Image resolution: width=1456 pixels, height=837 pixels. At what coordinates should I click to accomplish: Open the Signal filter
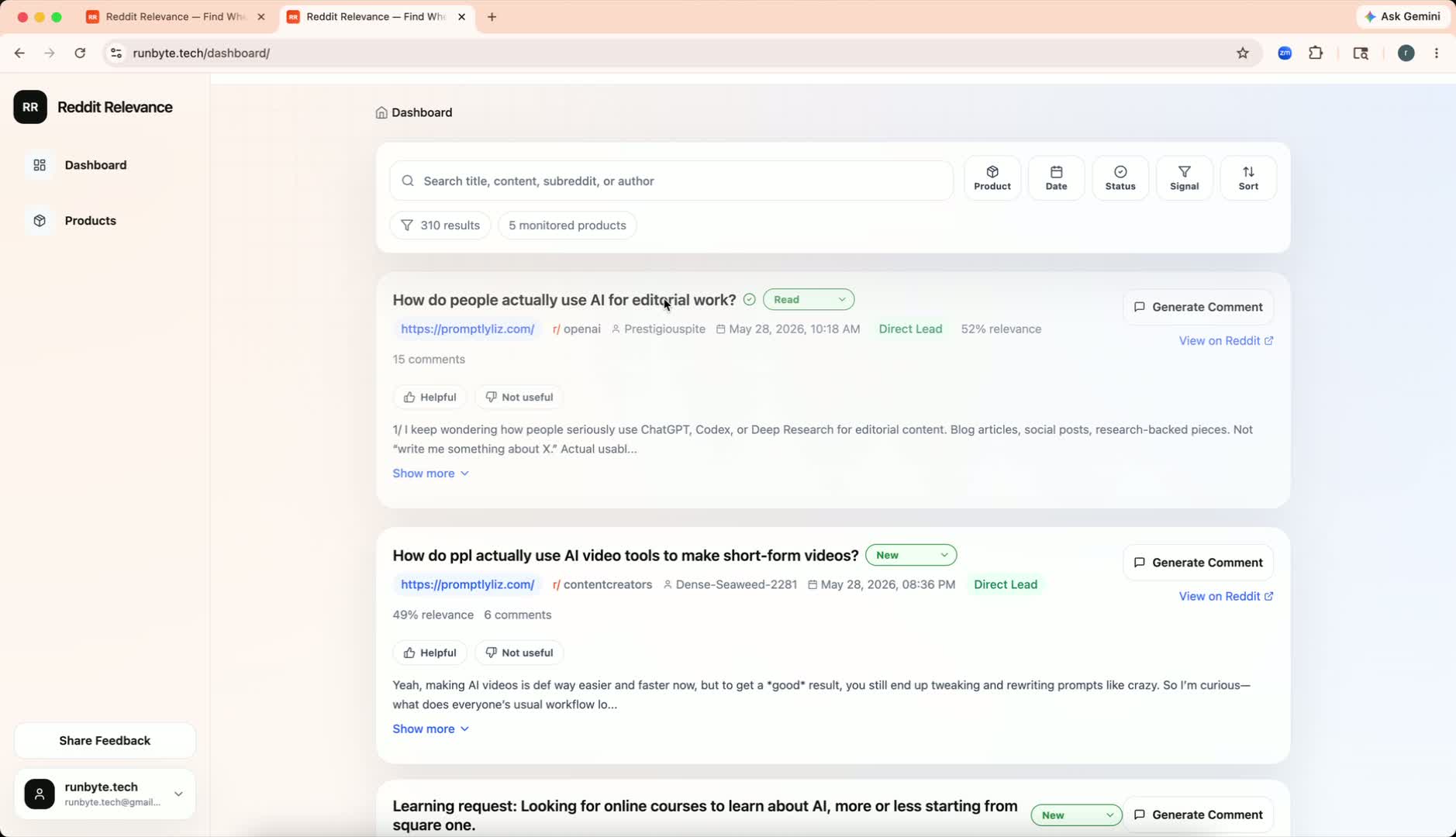[x=1184, y=178]
